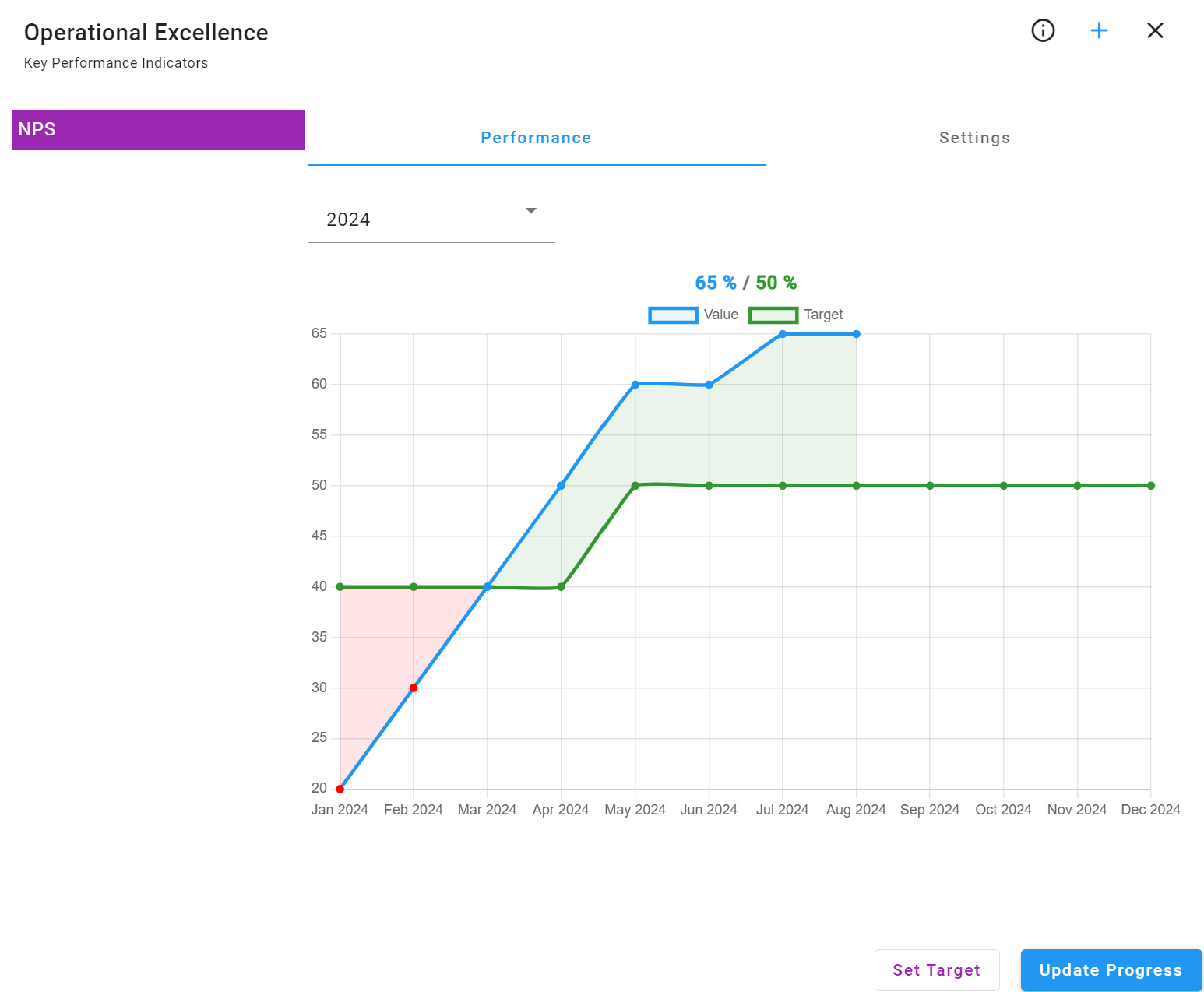Click the green Aug 2024 target point
1204x992 pixels.
[856, 486]
